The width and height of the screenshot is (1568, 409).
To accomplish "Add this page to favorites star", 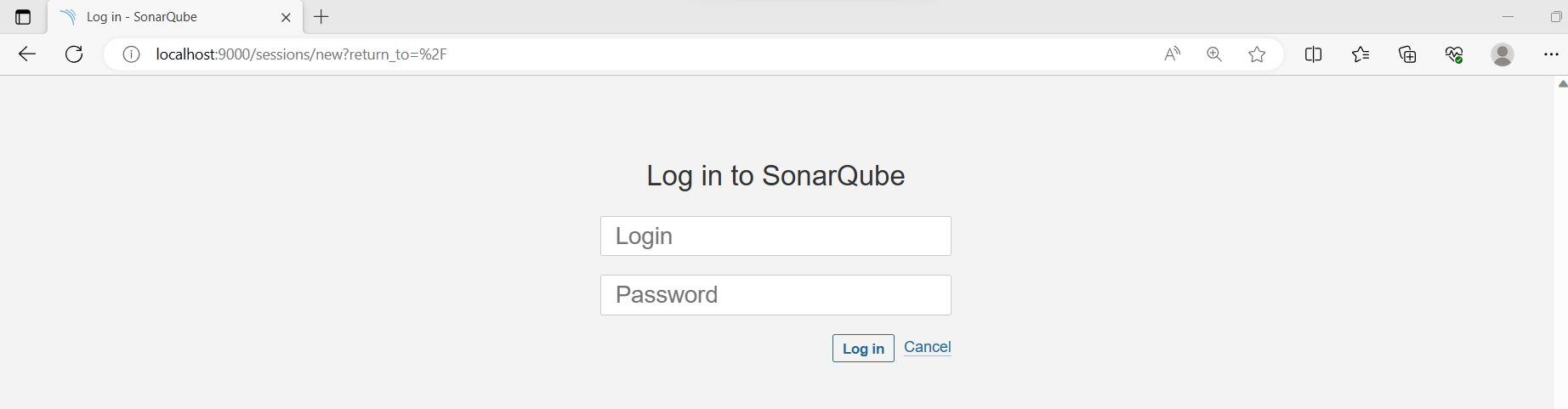I will [x=1257, y=54].
